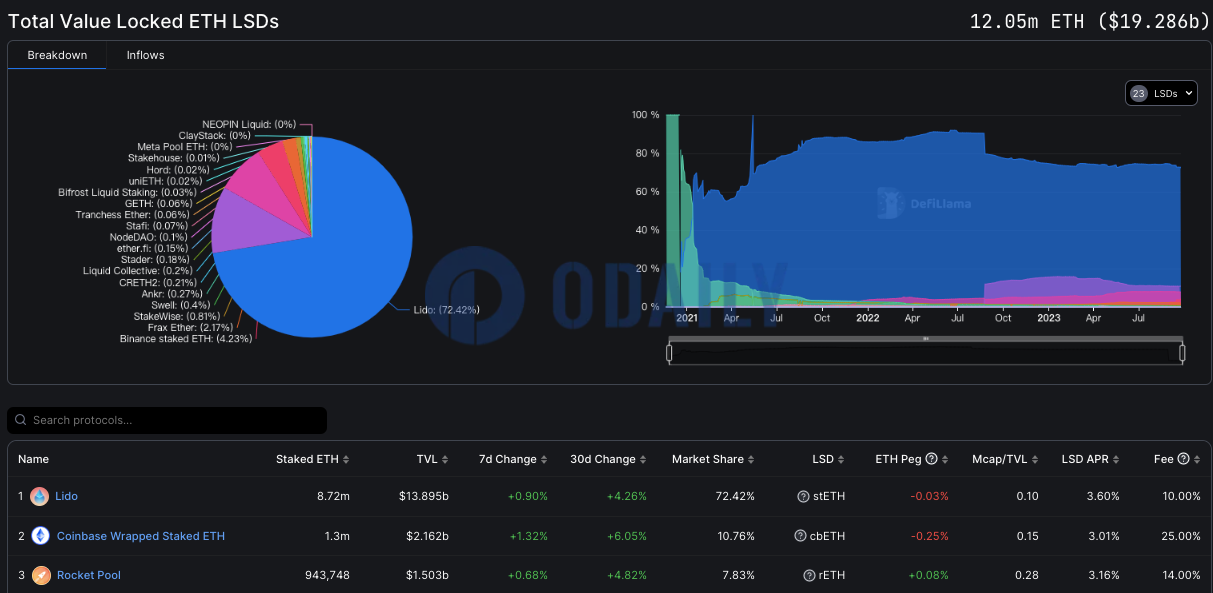Image resolution: width=1213 pixels, height=593 pixels.
Task: Click the question mark icon beside cbETH
Action: (800, 536)
